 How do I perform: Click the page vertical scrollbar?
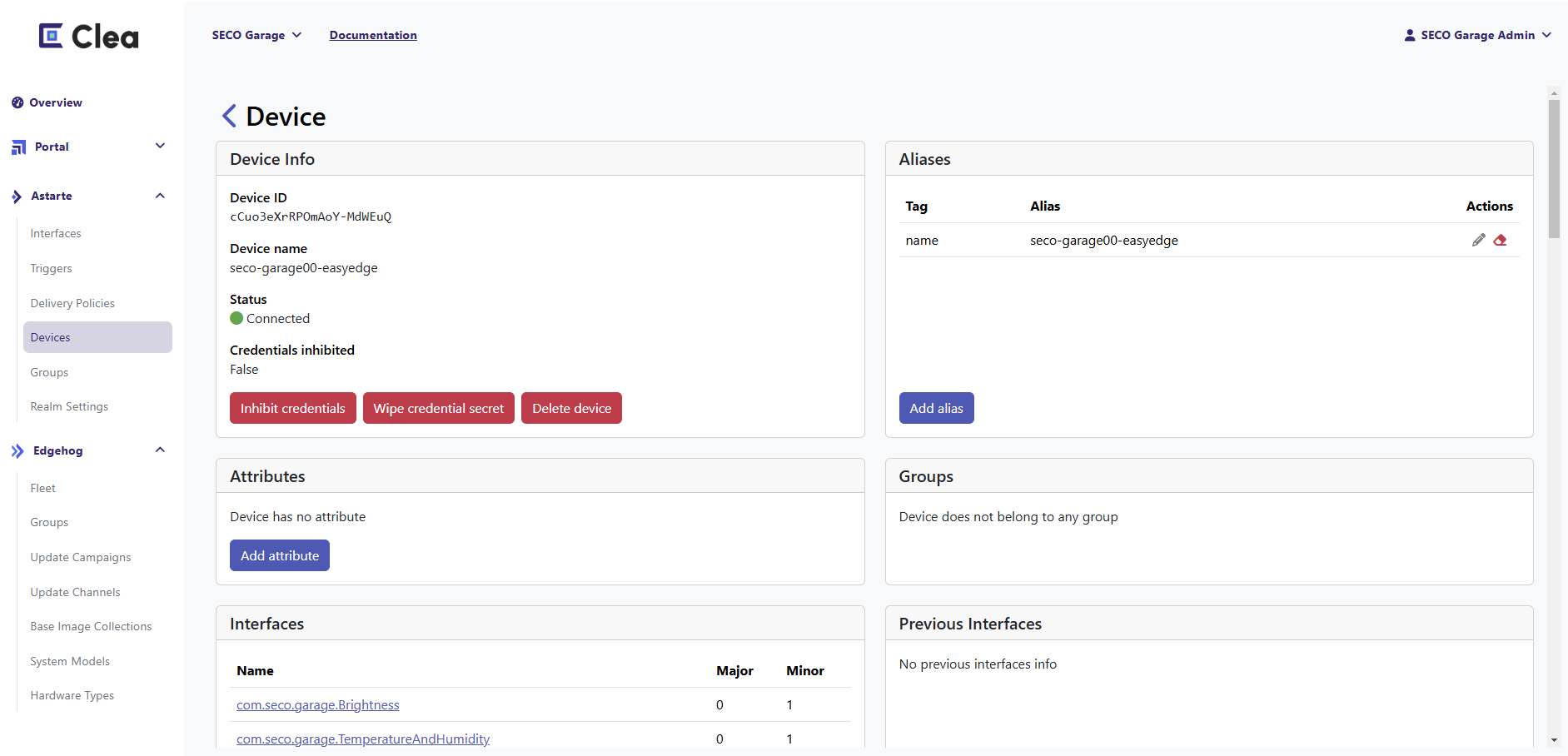(1554, 416)
